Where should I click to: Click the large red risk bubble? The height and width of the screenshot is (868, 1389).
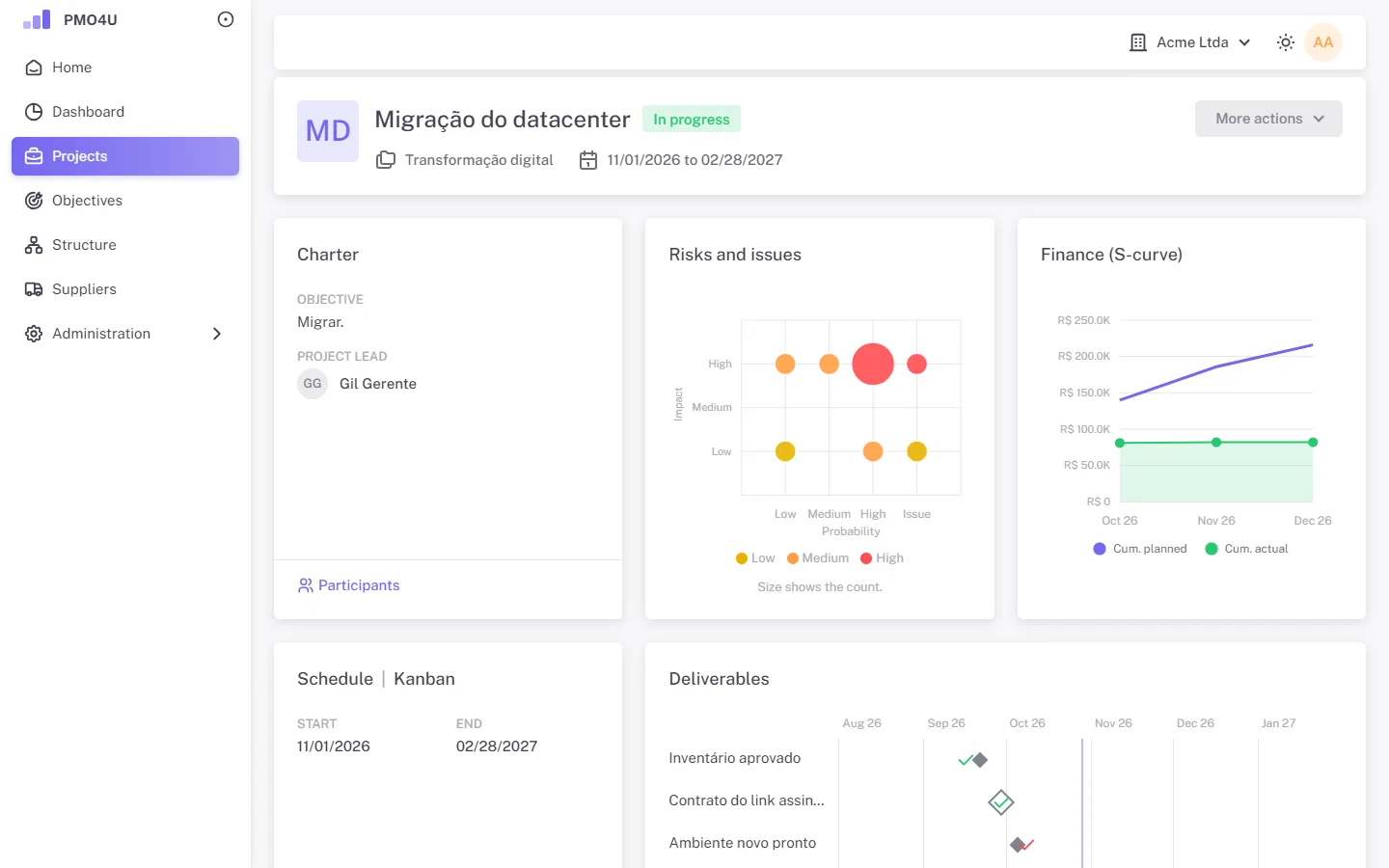click(x=873, y=364)
